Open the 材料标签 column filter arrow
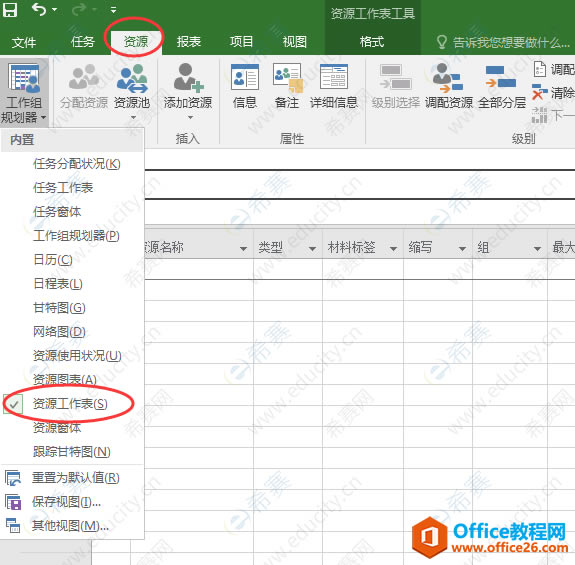 393,249
